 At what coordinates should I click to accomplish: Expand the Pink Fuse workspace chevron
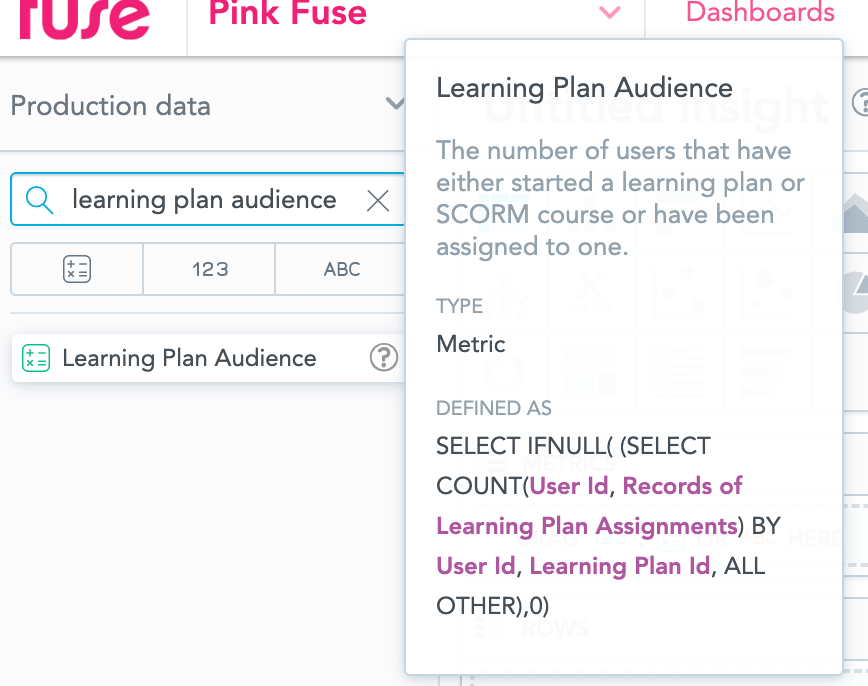[609, 13]
